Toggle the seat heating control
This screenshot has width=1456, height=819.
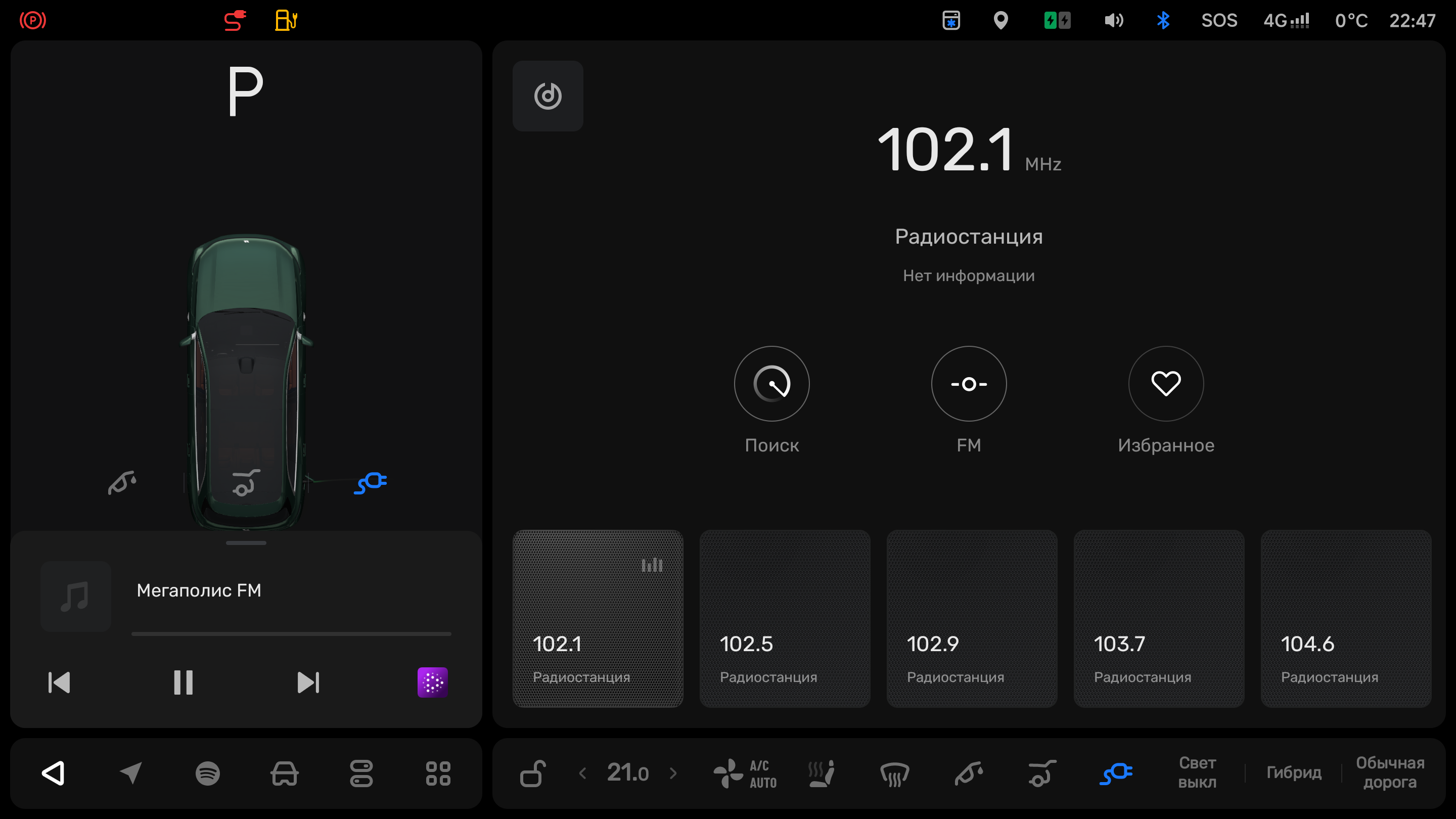[x=821, y=773]
